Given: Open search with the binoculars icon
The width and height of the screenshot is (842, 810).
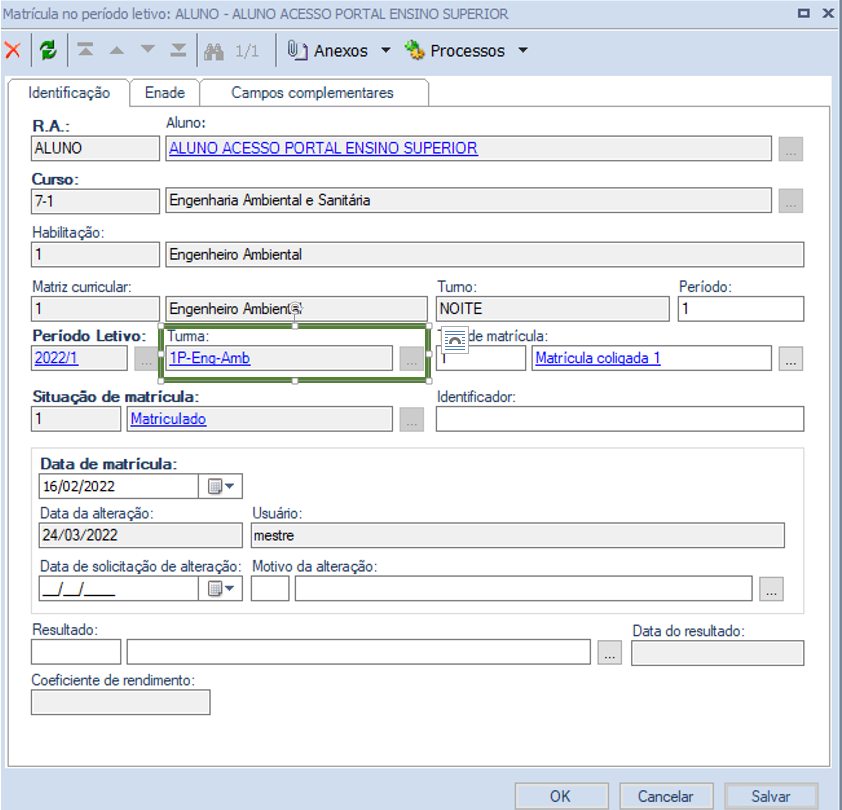Looking at the screenshot, I should [x=214, y=51].
